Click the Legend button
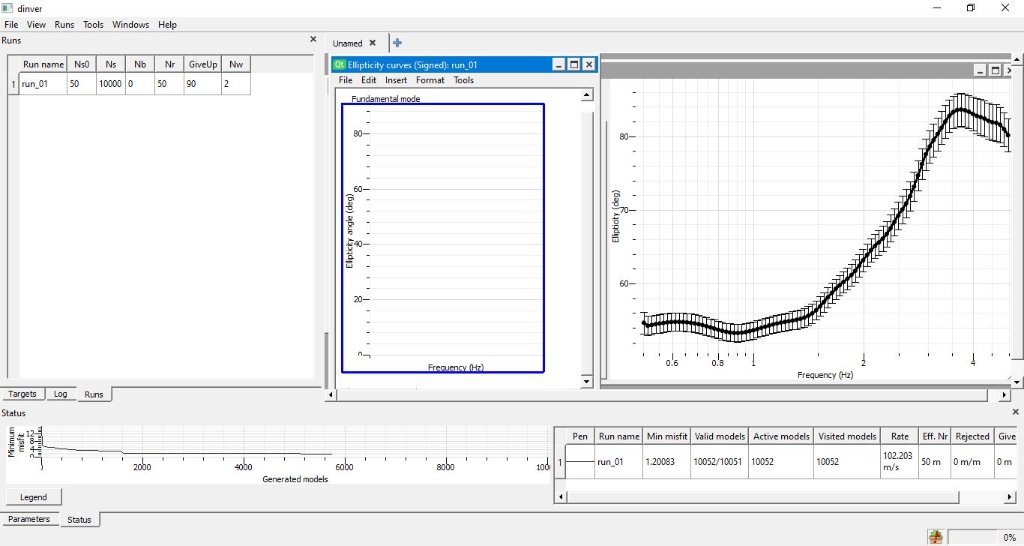Image resolution: width=1024 pixels, height=546 pixels. [x=34, y=497]
